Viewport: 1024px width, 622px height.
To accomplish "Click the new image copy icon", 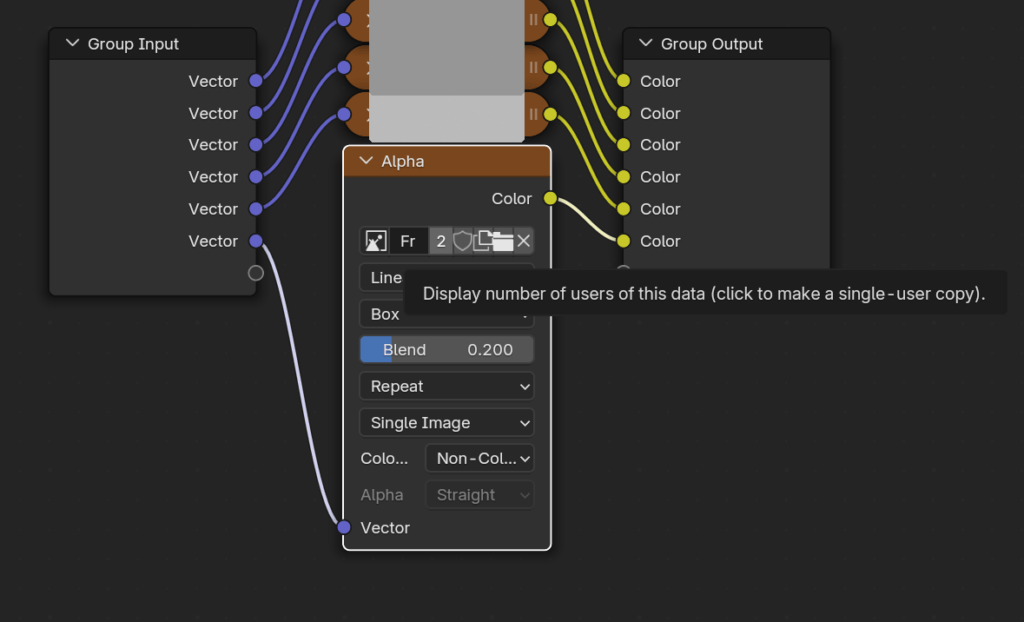I will click(x=482, y=241).
